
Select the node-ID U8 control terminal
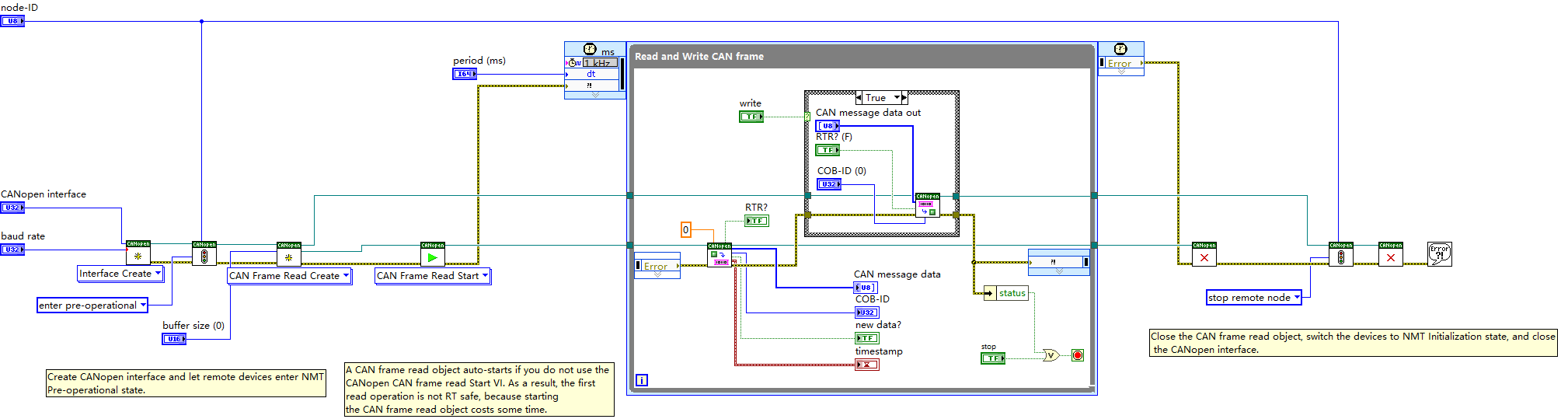point(12,21)
